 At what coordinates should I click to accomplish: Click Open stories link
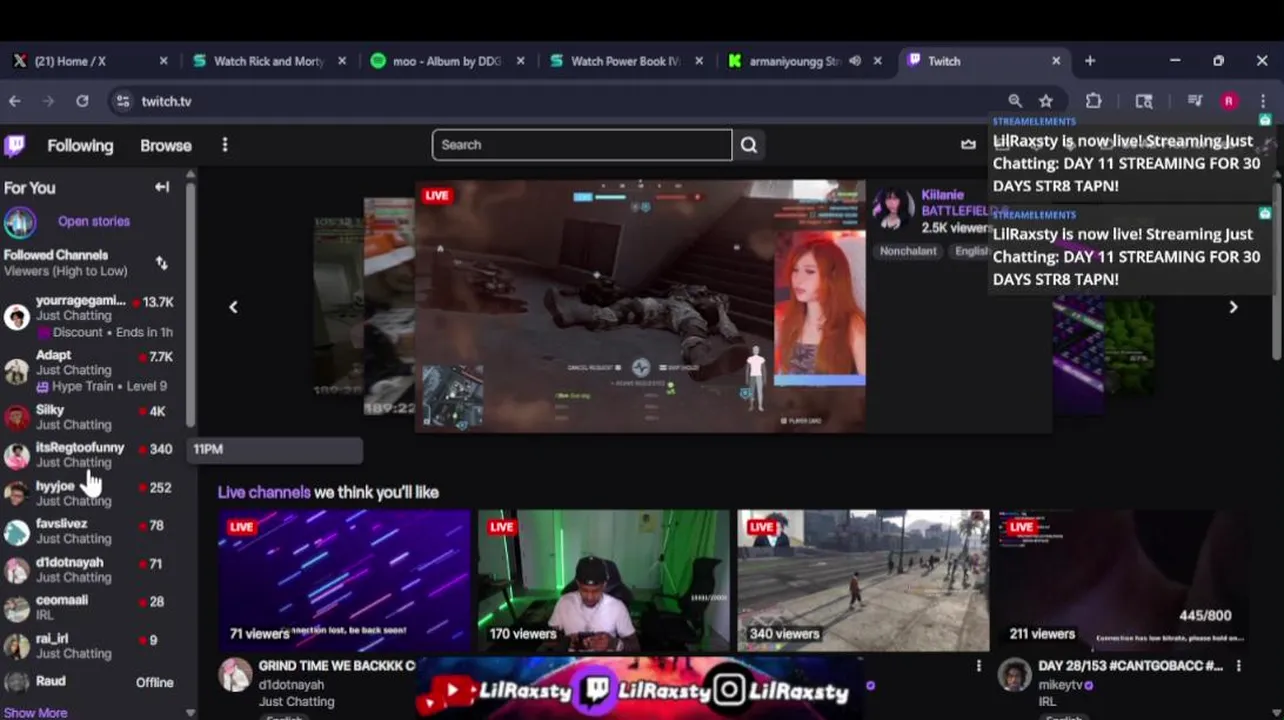(94, 222)
